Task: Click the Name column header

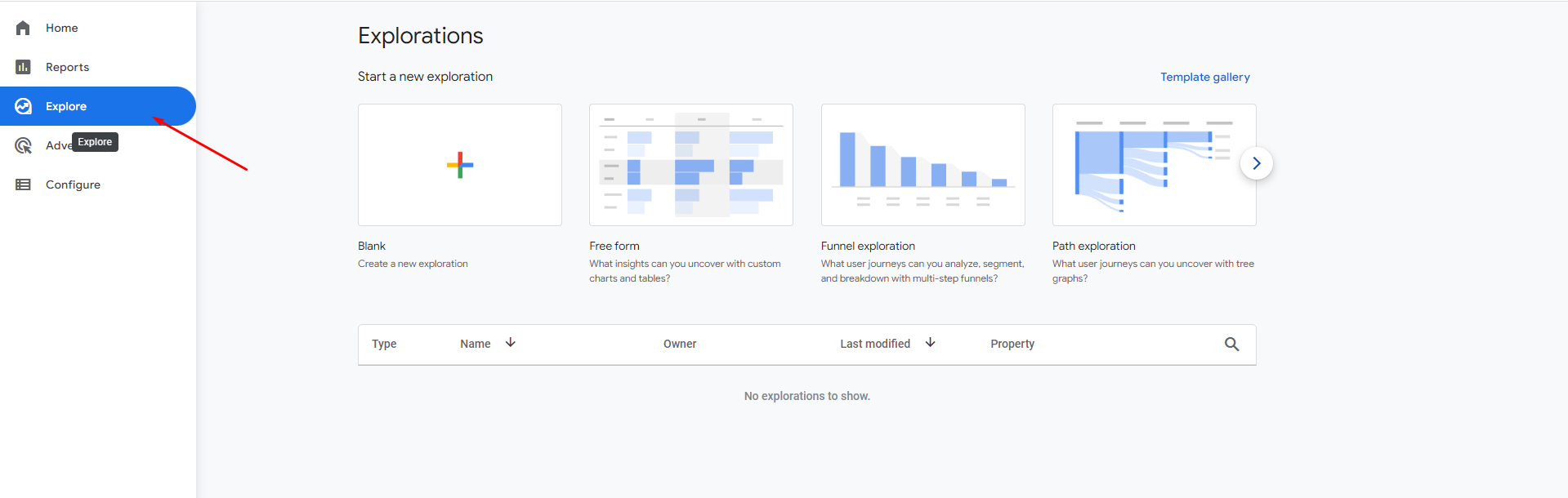Action: 476,344
